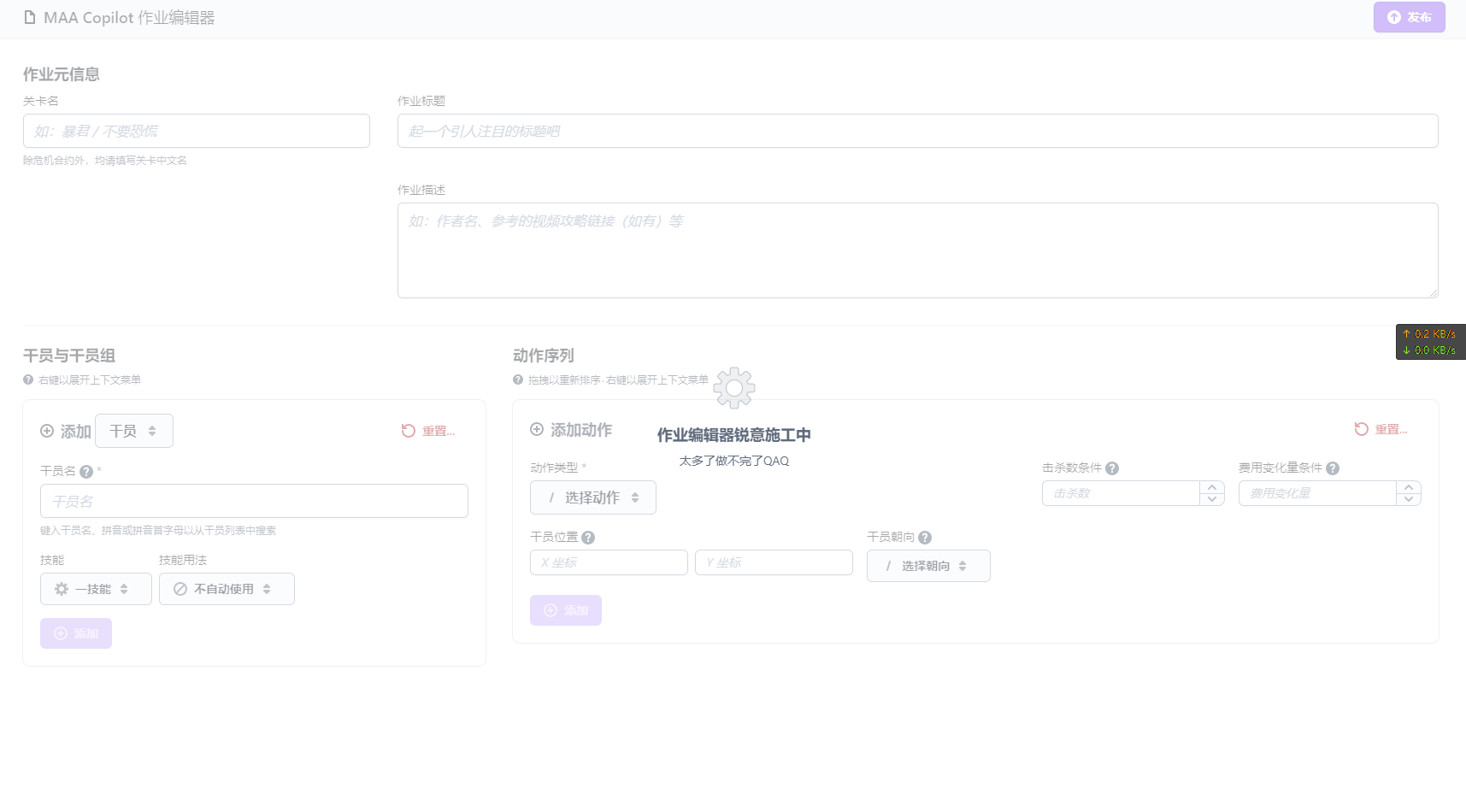Viewport: 1466px width, 812px height.
Task: Open the 选择动作 action type dropdown
Action: [x=593, y=497]
